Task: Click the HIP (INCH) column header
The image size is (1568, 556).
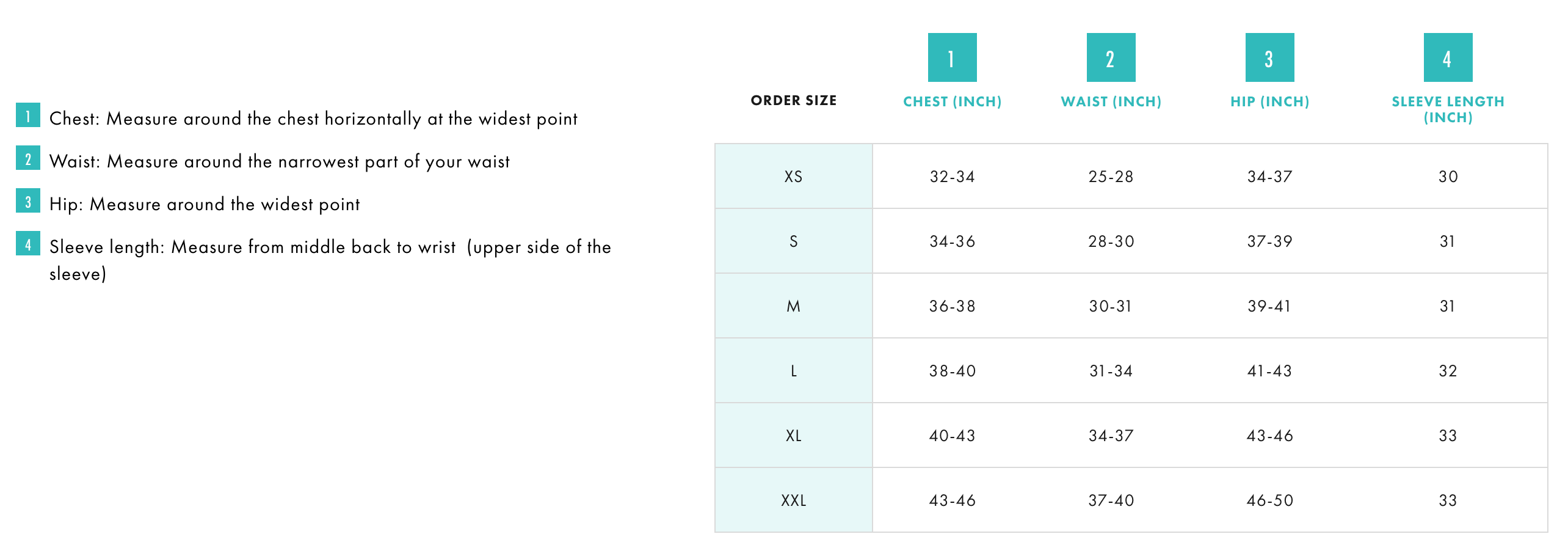Action: tap(1269, 101)
